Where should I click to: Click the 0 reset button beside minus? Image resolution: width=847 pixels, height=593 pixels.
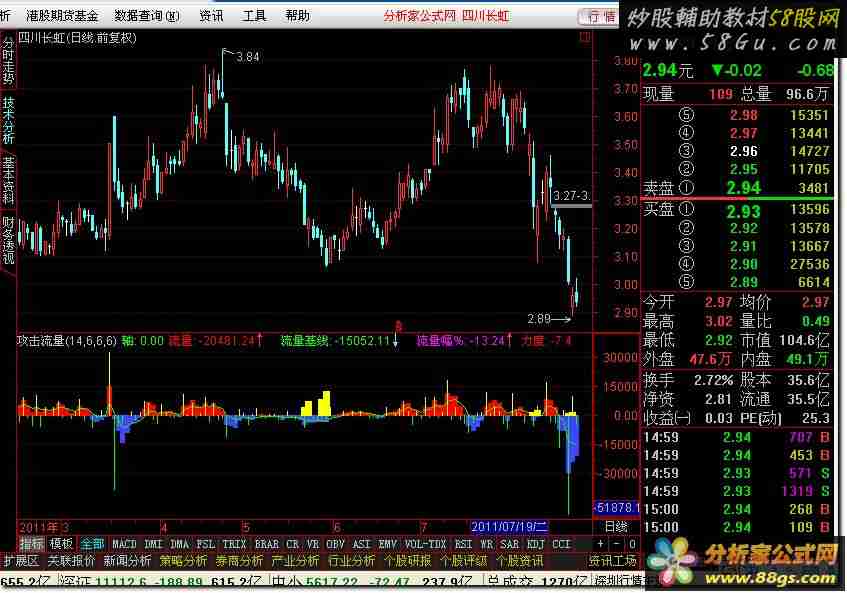(x=632, y=544)
